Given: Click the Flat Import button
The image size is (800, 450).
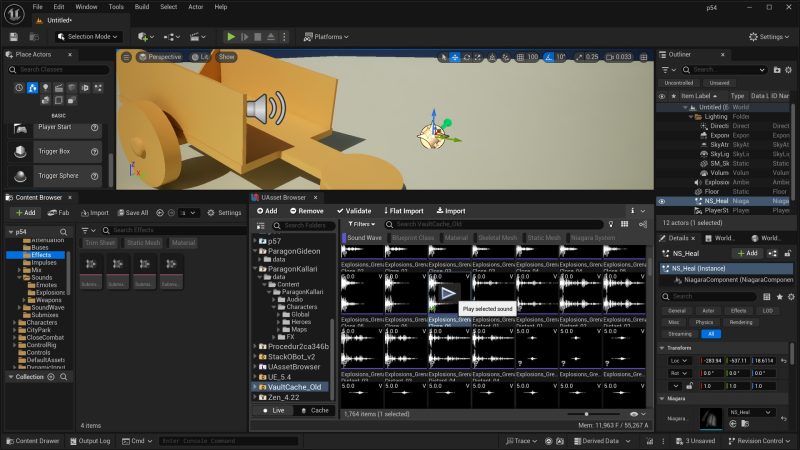Looking at the screenshot, I should coord(406,211).
